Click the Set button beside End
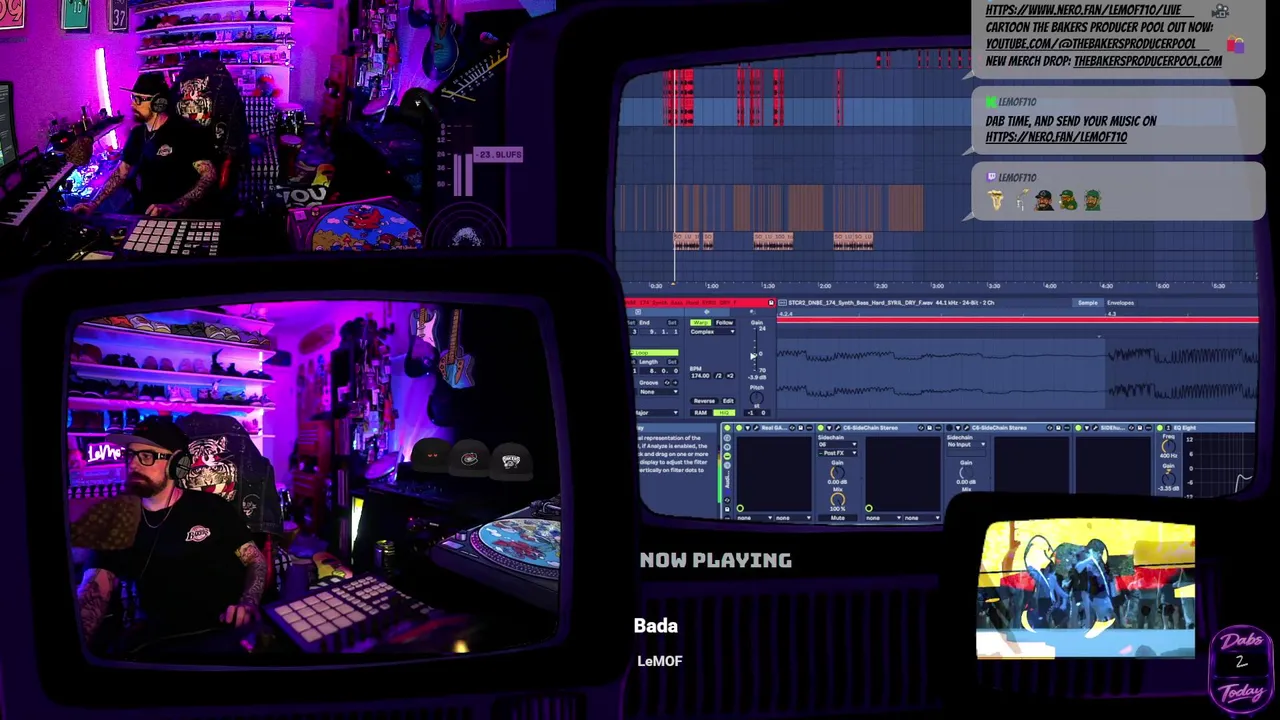The height and width of the screenshot is (720, 1280). (x=672, y=322)
